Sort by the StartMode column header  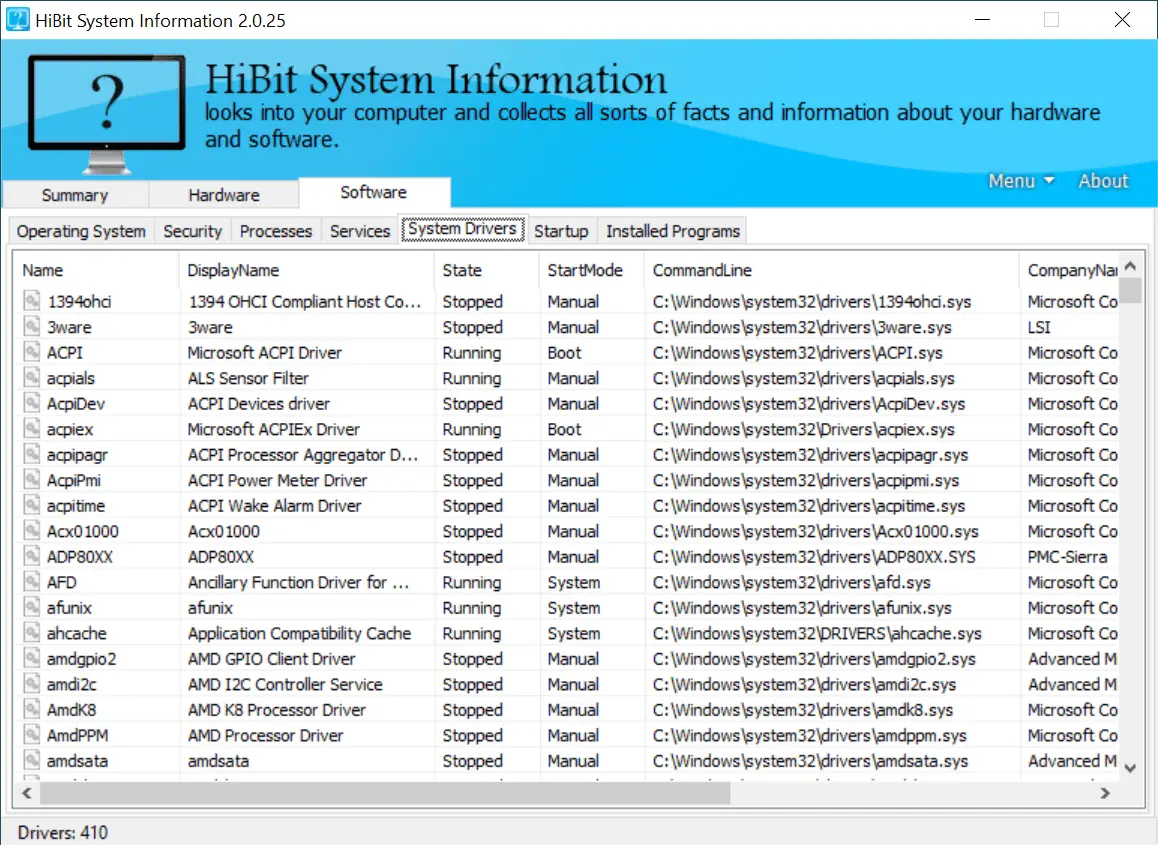pyautogui.click(x=592, y=270)
